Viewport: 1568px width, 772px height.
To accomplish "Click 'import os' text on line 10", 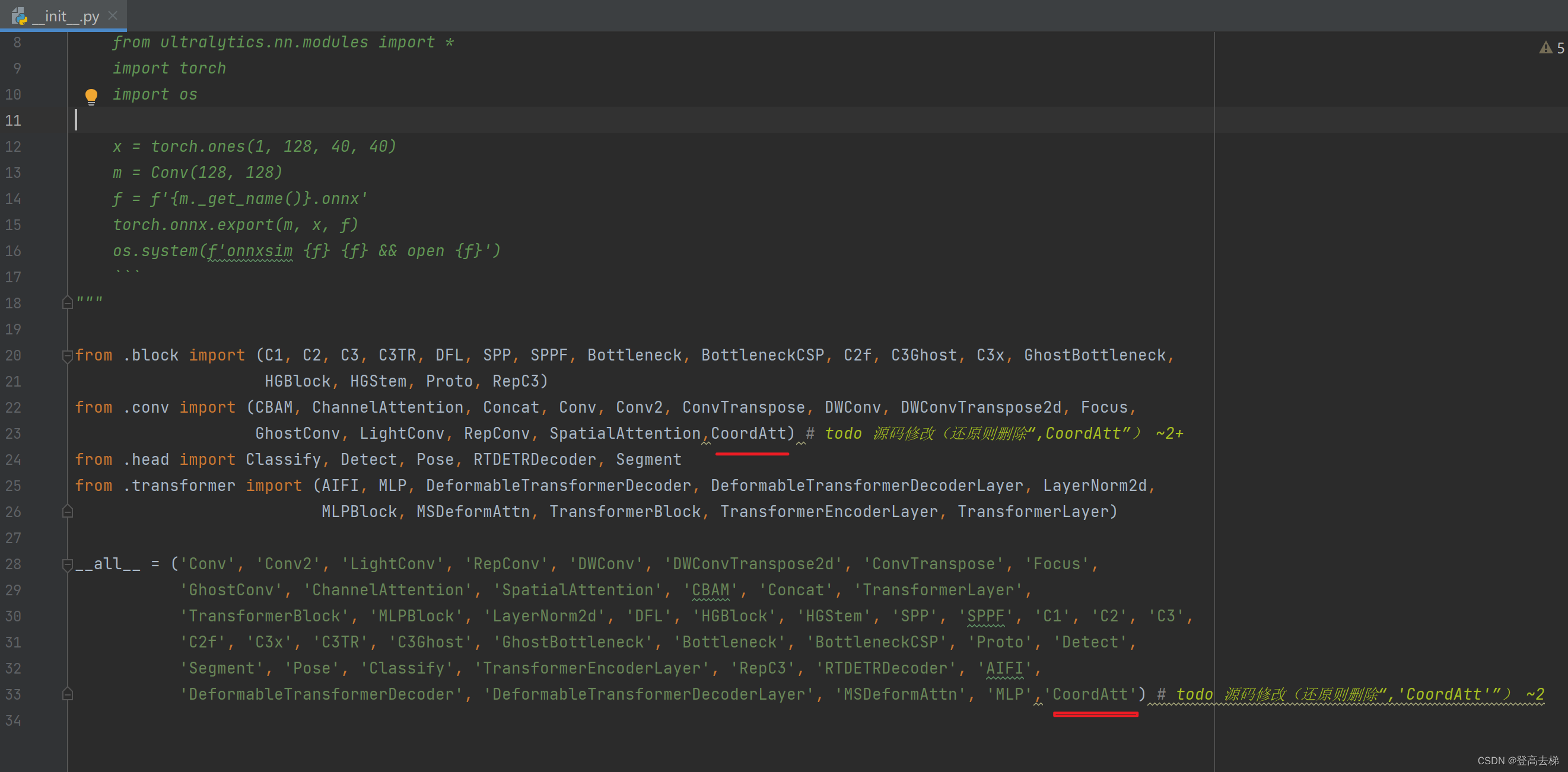I will click(155, 95).
